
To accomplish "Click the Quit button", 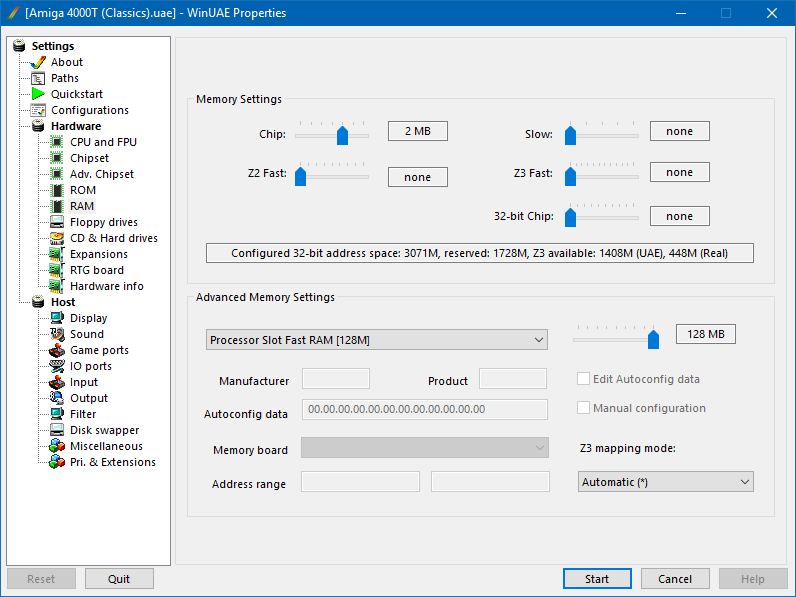I will coord(119,579).
